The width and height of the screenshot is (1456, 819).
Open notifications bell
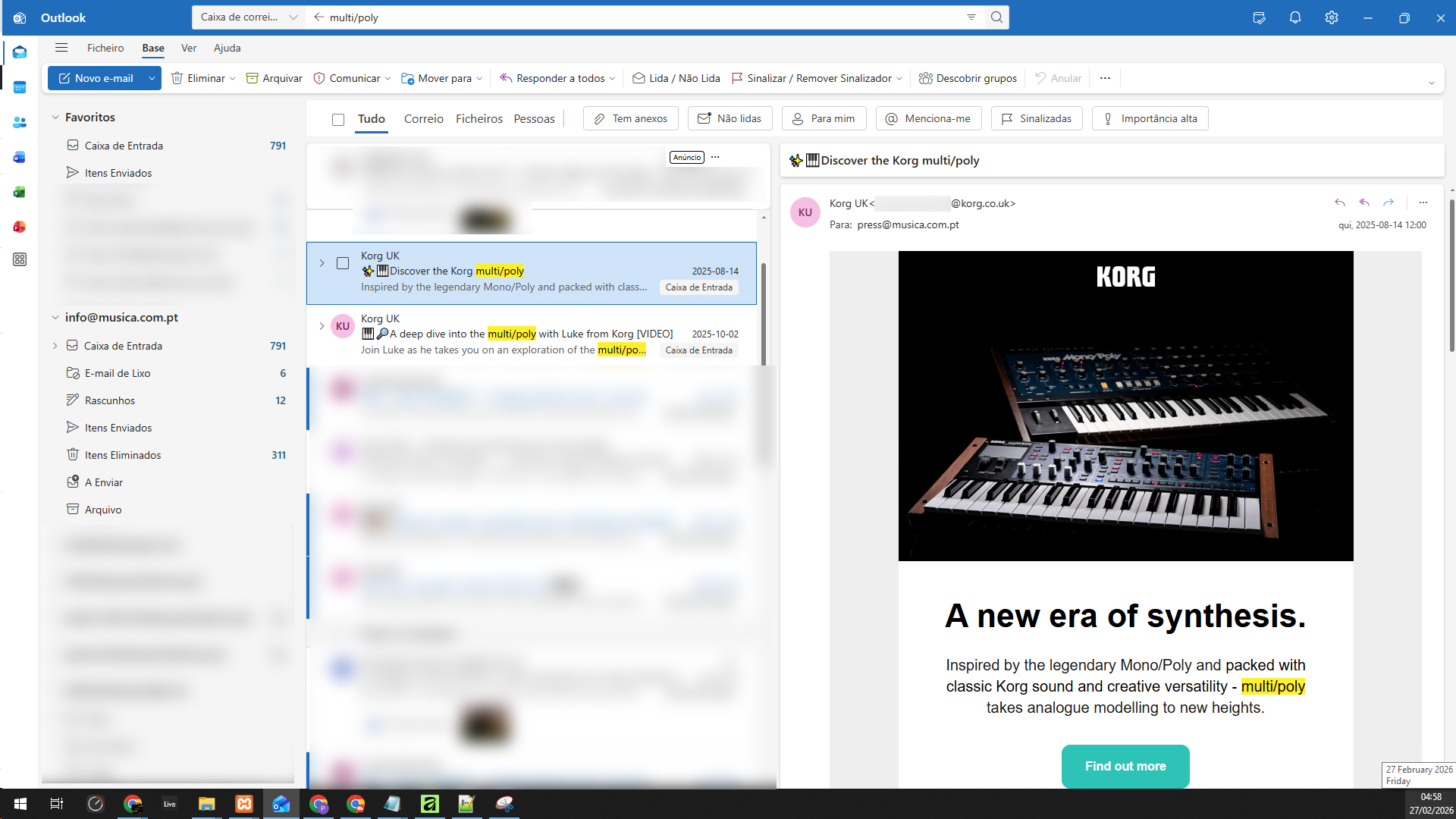[1295, 17]
